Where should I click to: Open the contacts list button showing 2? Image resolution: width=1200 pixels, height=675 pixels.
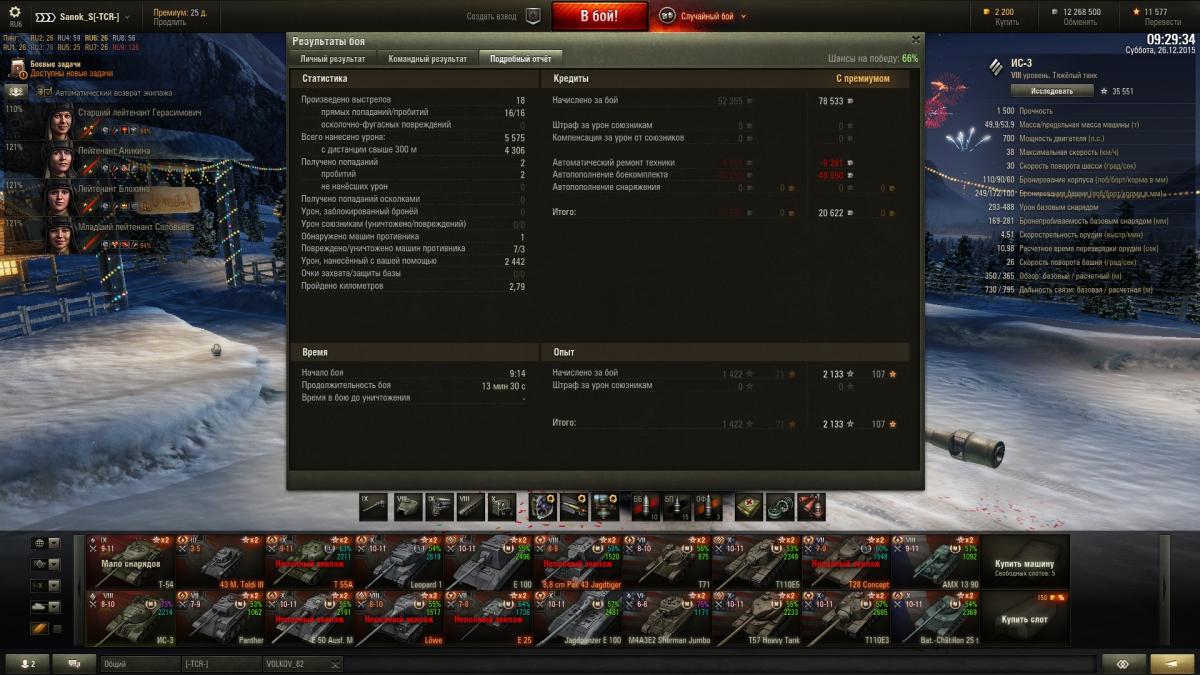(27, 664)
